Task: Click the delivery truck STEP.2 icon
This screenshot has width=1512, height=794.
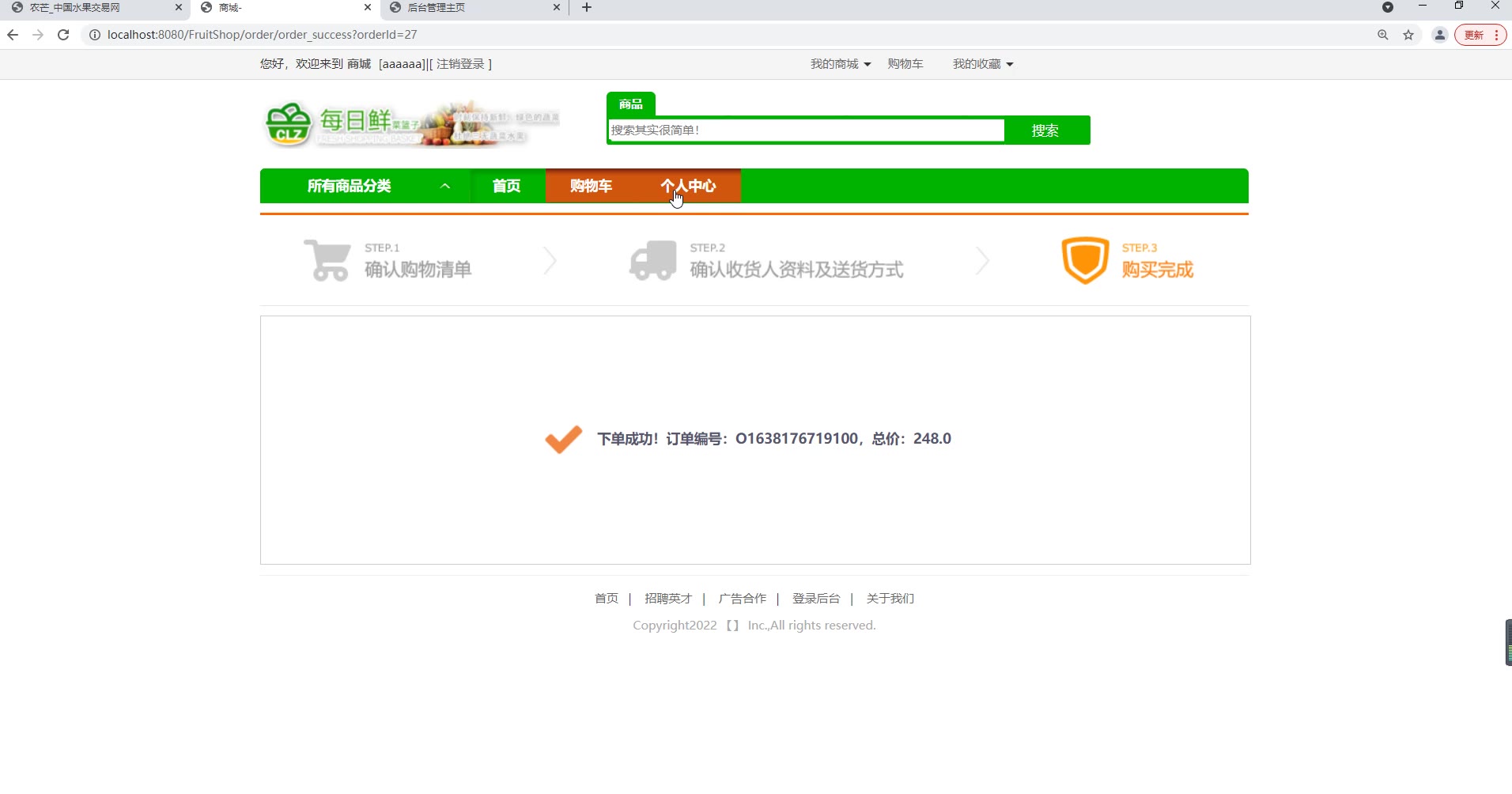Action: tap(653, 260)
